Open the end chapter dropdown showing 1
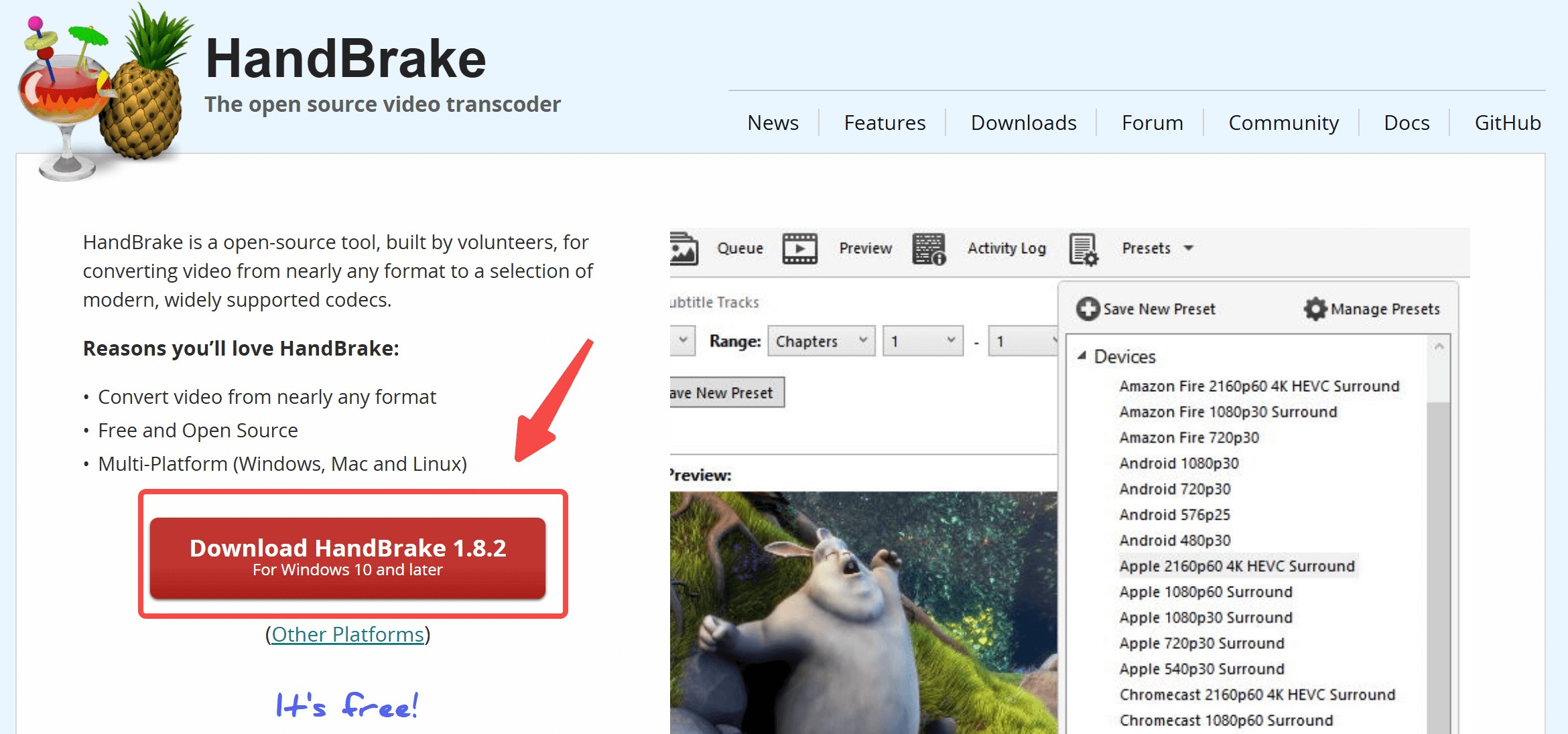The height and width of the screenshot is (734, 1568). (1023, 341)
